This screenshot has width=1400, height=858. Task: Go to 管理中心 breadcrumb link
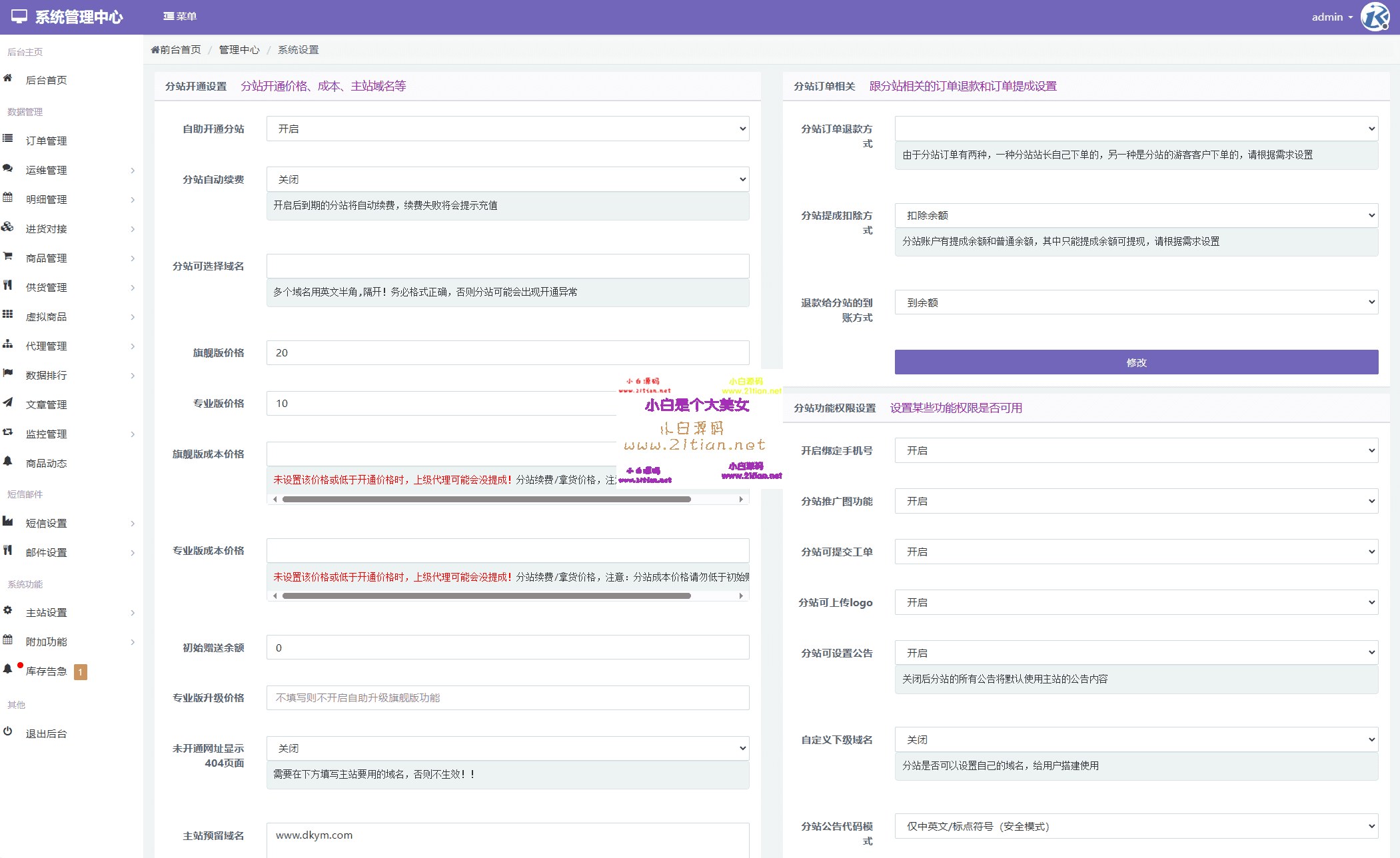coord(239,50)
